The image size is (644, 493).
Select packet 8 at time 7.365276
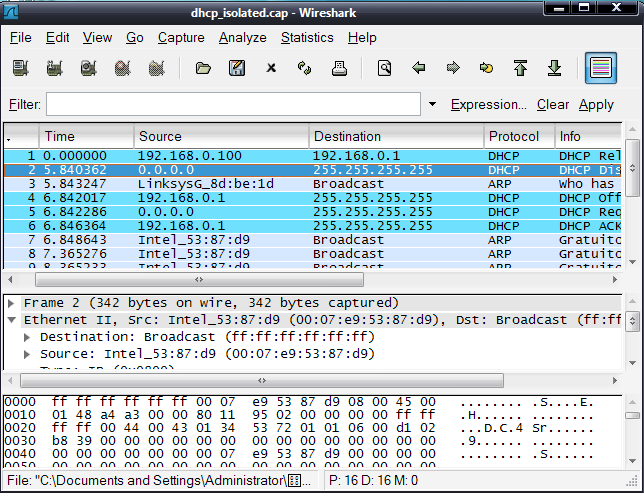tap(313, 253)
